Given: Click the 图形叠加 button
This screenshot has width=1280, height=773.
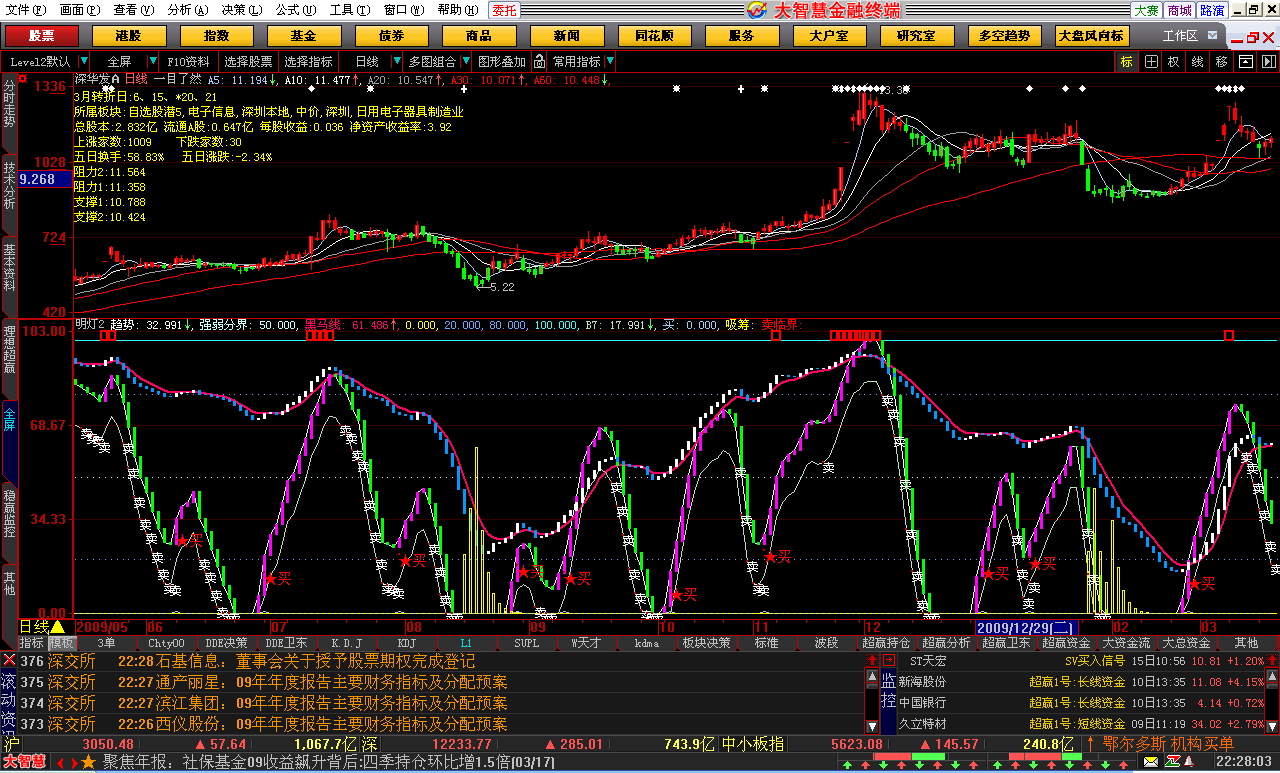Looking at the screenshot, I should (x=501, y=61).
